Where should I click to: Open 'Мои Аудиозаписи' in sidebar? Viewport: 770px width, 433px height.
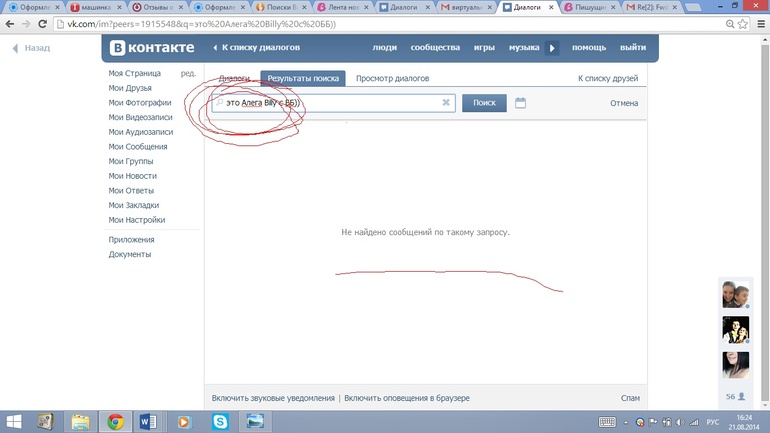tap(141, 132)
